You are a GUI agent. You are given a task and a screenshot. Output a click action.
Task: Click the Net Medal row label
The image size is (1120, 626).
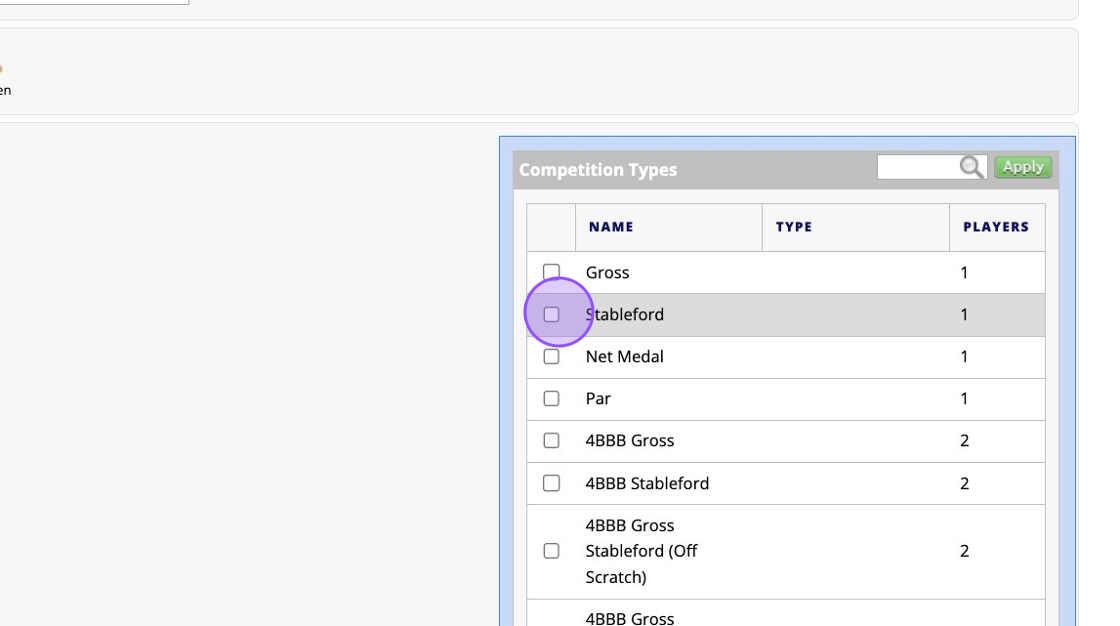(x=625, y=356)
